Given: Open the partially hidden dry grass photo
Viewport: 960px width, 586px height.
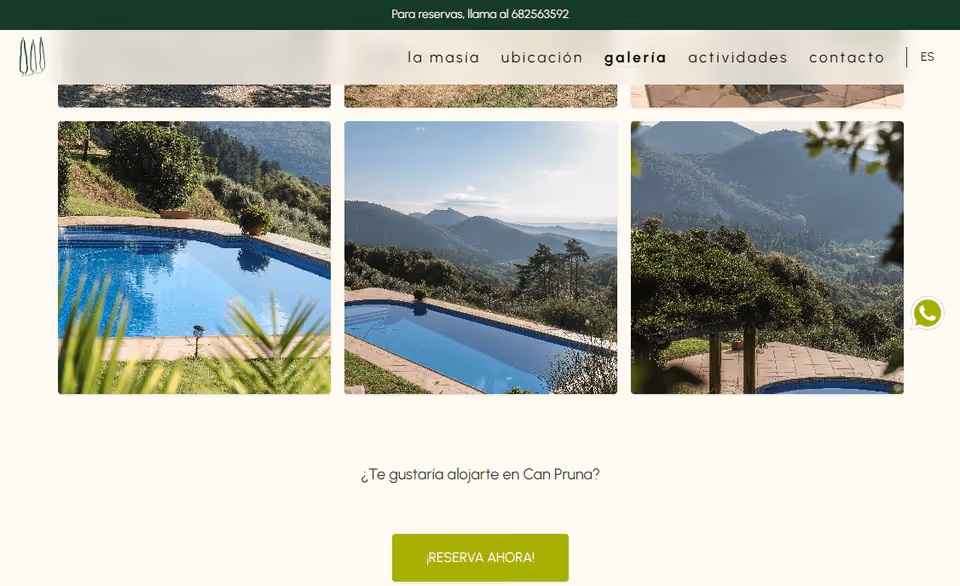Looking at the screenshot, I should tap(481, 96).
